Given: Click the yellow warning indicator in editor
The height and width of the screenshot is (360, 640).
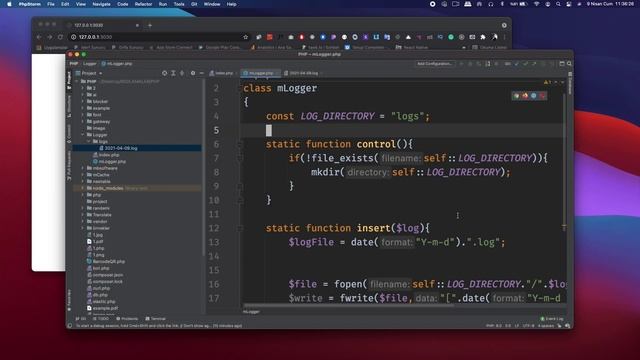Looking at the screenshot, I should (547, 82).
